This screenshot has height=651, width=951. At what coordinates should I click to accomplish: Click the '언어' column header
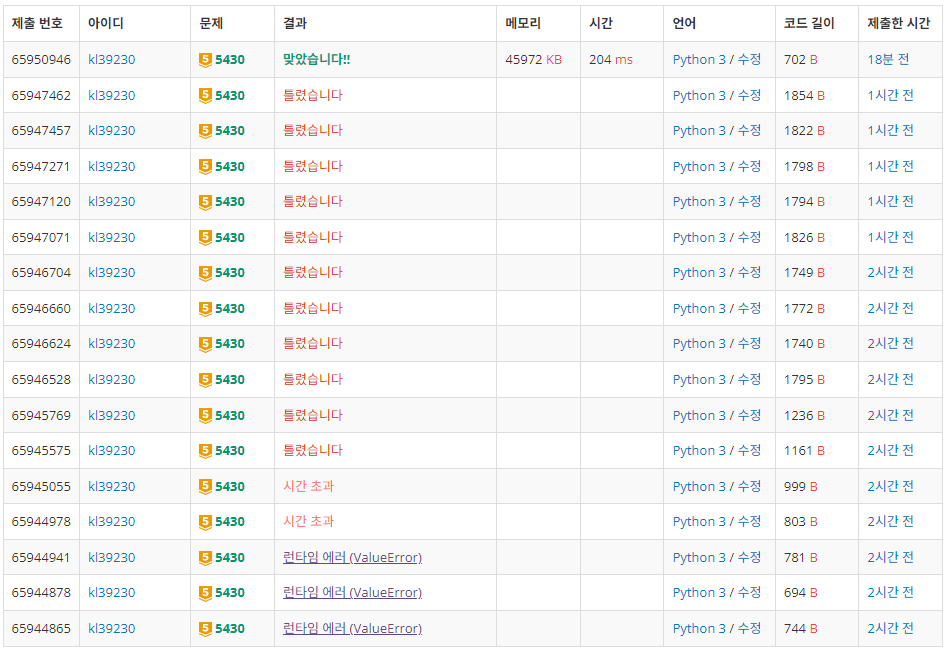684,23
